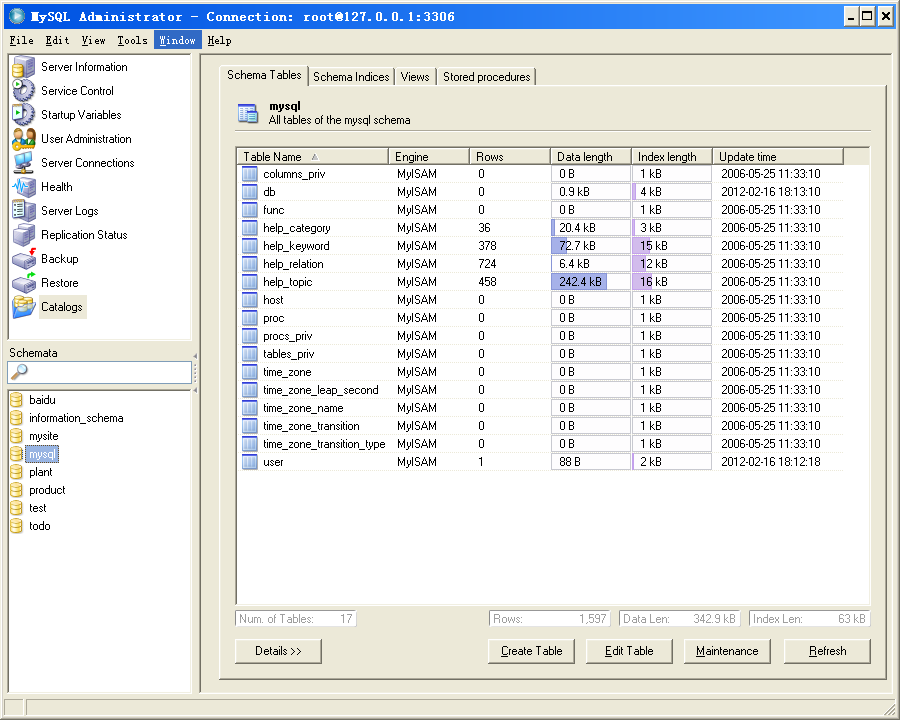900x720 pixels.
Task: Click the Edit Table button
Action: pos(629,651)
